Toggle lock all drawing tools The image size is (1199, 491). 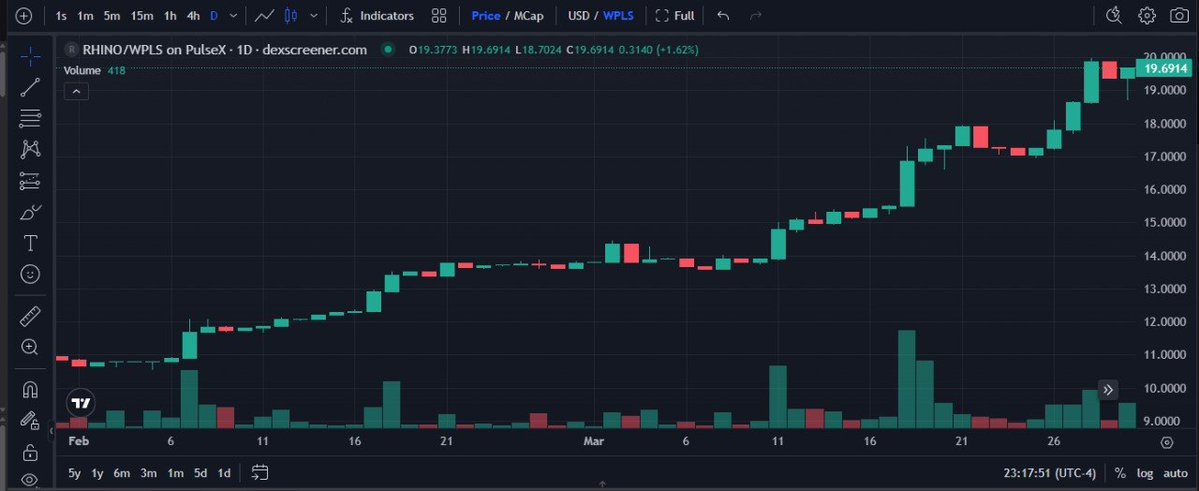(x=30, y=451)
